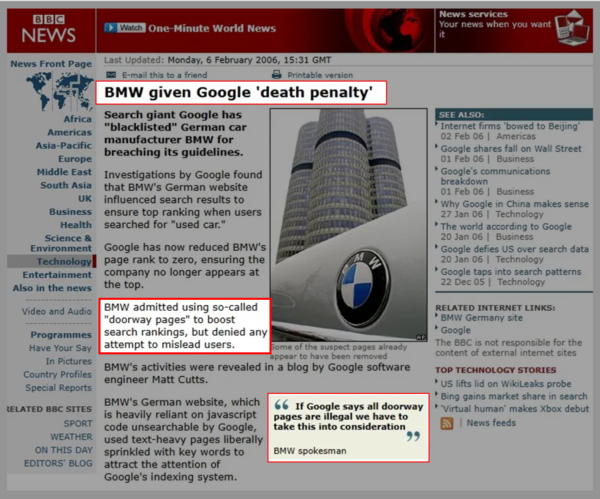The width and height of the screenshot is (600, 499).
Task: Click the BMW headquarters photo
Action: tap(349, 225)
